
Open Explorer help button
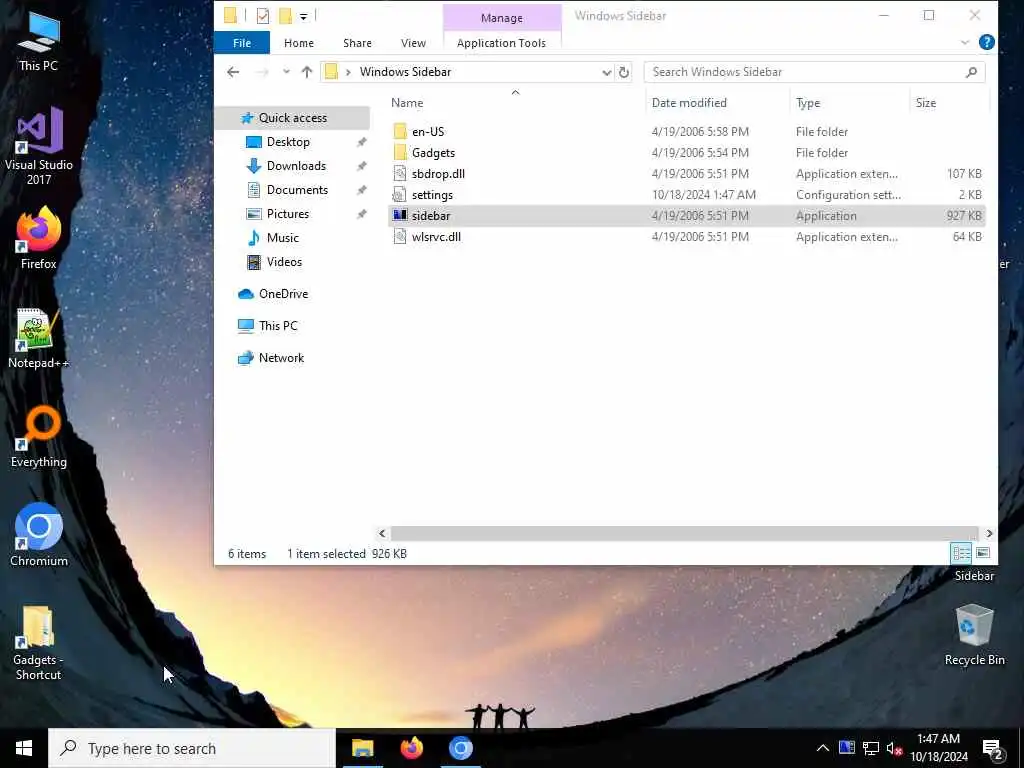click(987, 42)
